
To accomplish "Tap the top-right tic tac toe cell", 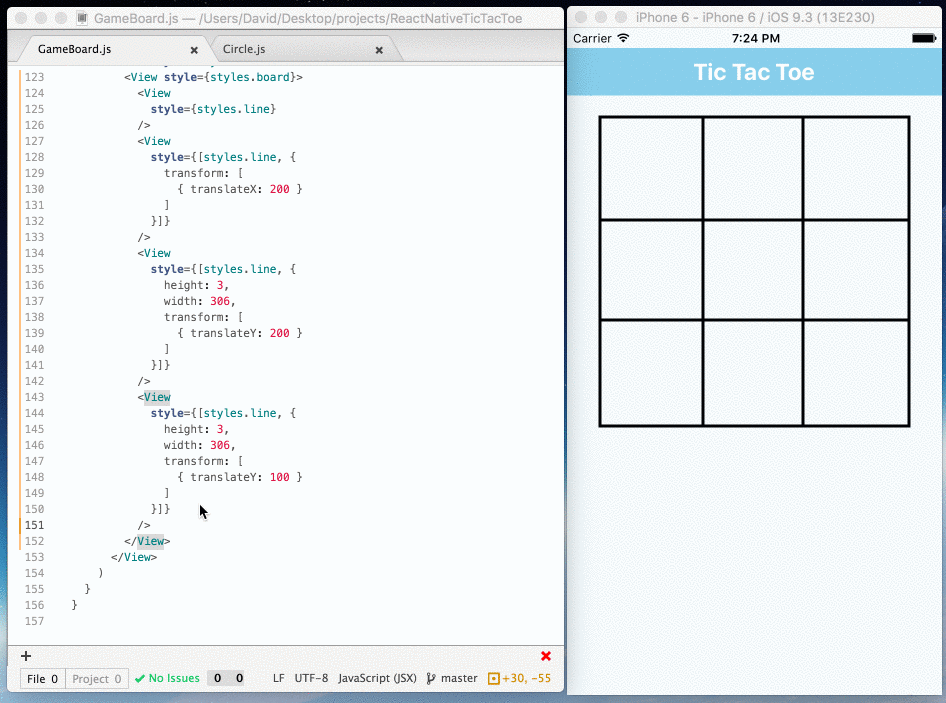I will (856, 168).
